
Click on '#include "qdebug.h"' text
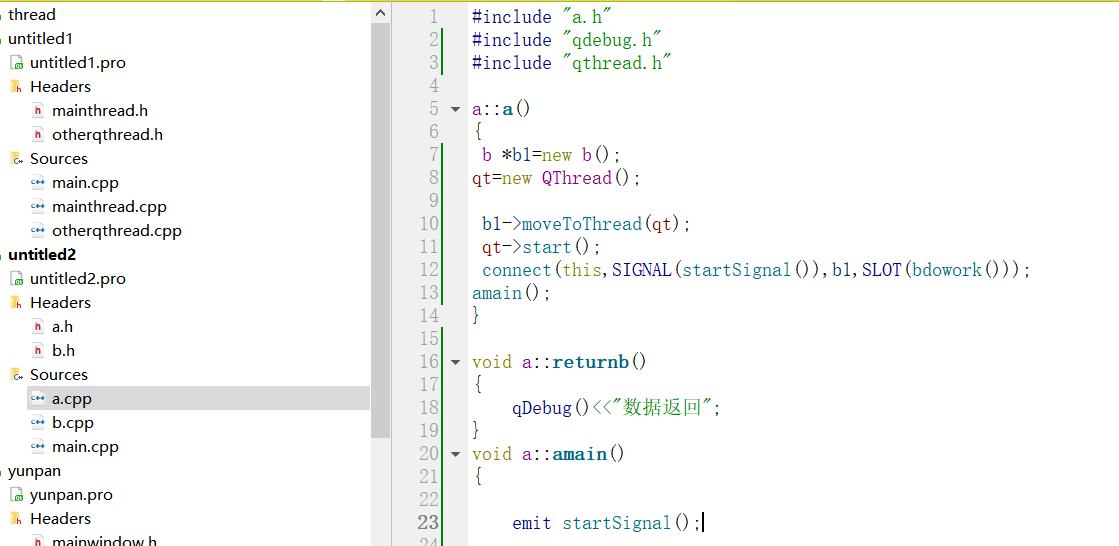567,40
